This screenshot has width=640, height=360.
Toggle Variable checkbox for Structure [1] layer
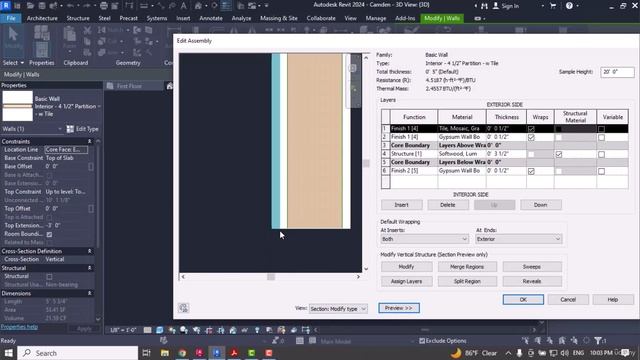pyautogui.click(x=601, y=154)
